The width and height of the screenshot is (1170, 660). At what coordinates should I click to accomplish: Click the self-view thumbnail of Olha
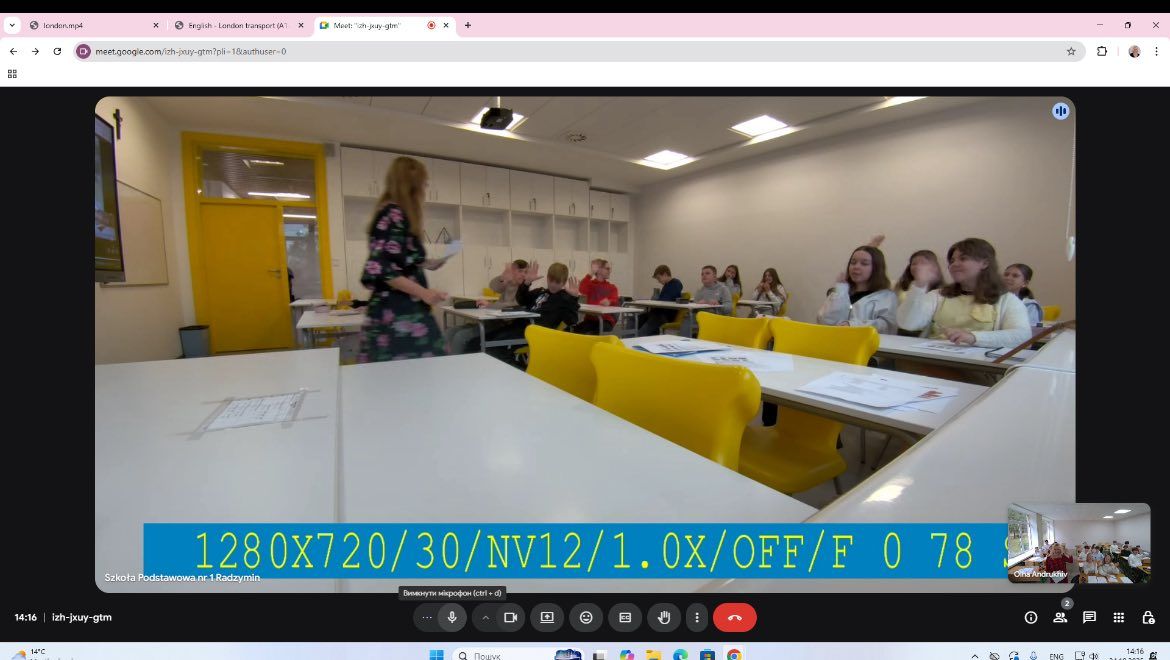(1078, 543)
